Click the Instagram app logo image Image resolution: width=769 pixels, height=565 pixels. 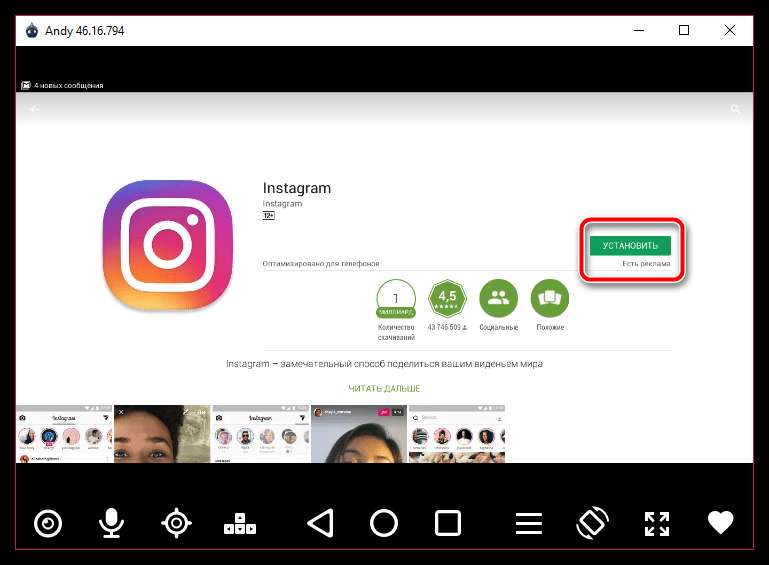[x=168, y=245]
